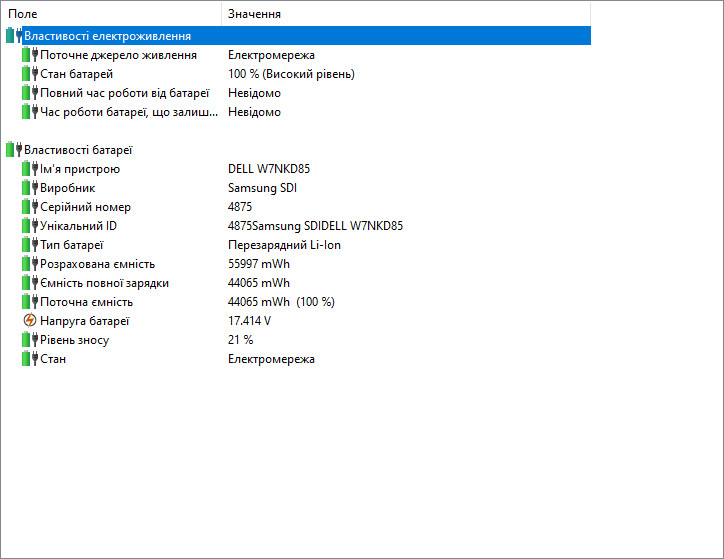Select the Стан row at the bottom

(53, 359)
